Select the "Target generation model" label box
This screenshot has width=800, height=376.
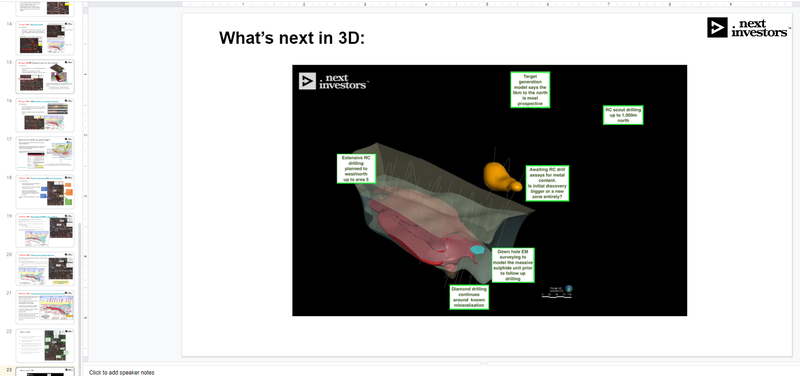530,89
